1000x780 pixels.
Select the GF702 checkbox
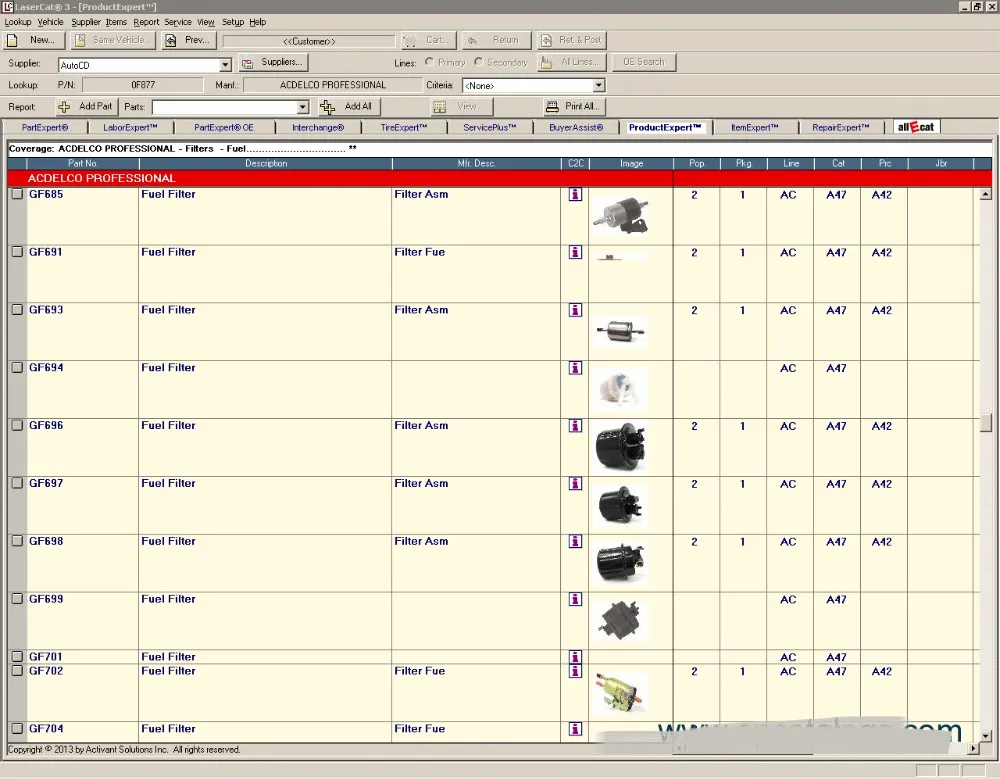coord(17,671)
